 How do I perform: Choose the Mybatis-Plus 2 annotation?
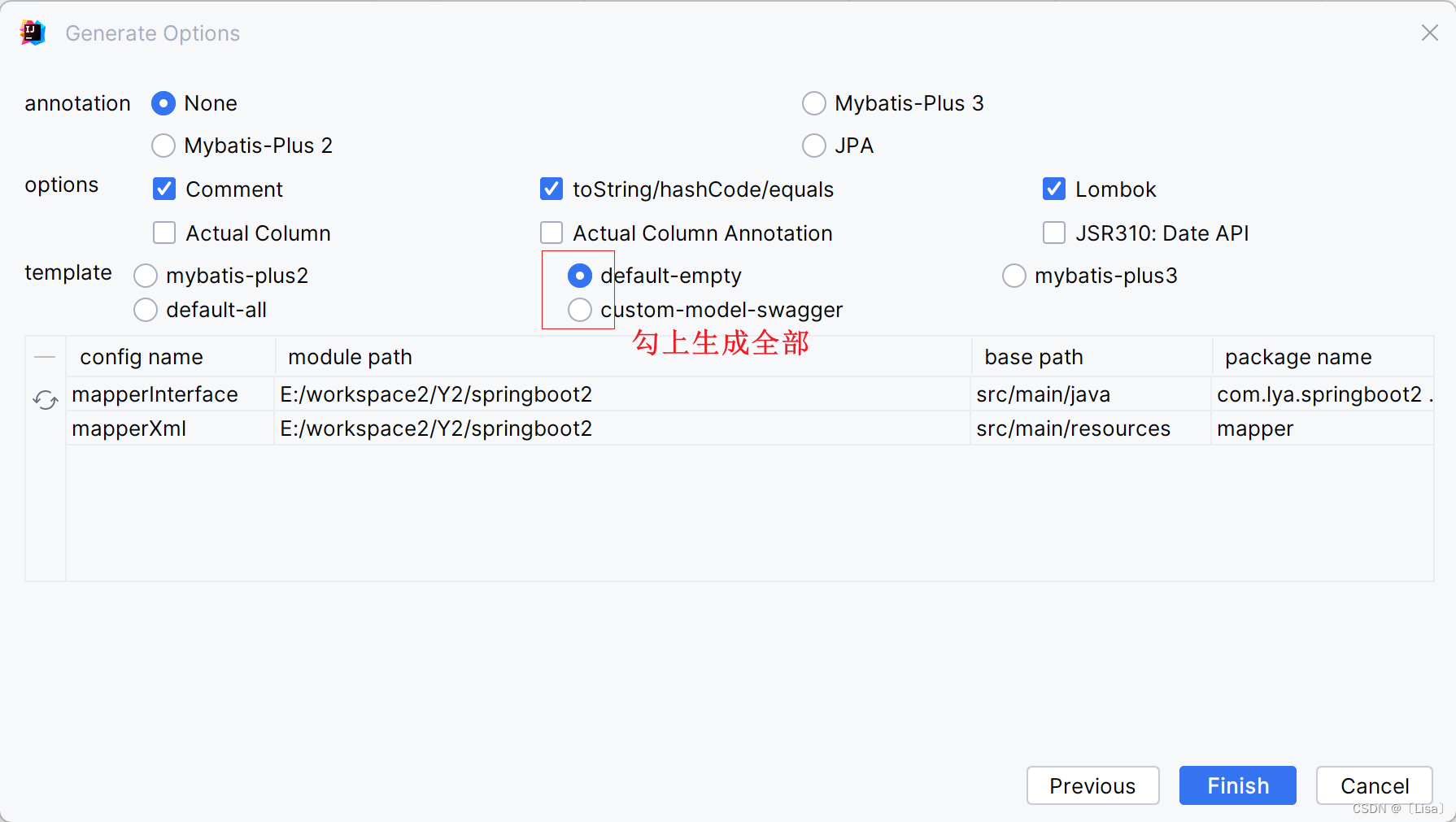point(163,146)
